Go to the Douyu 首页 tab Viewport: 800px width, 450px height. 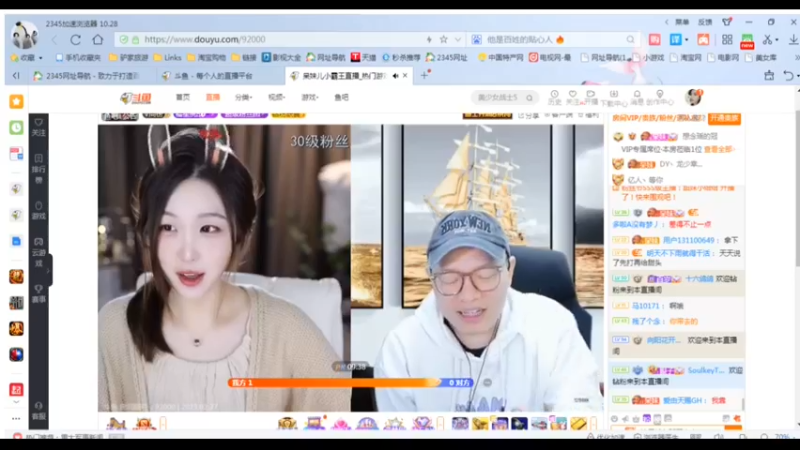[183, 97]
